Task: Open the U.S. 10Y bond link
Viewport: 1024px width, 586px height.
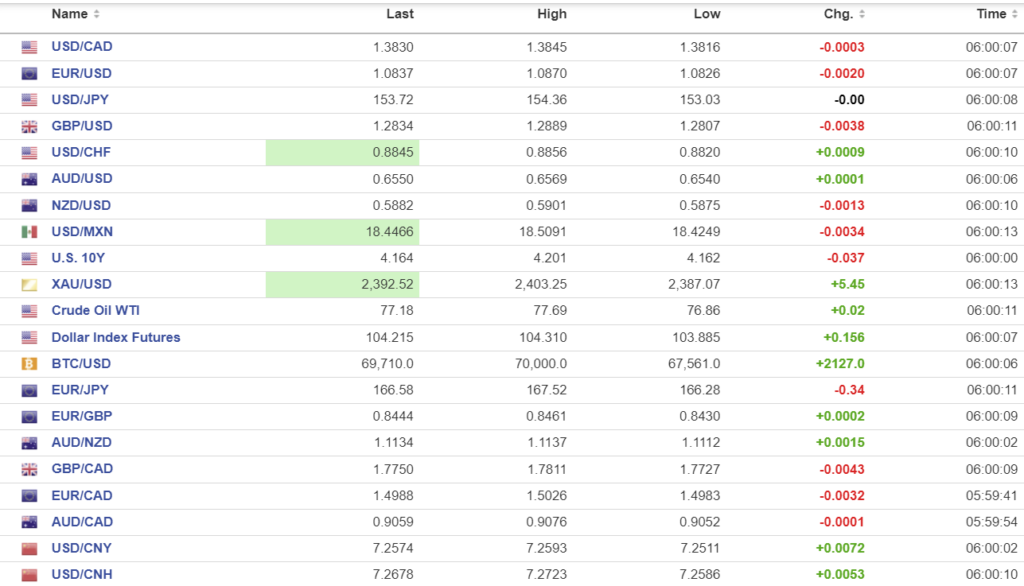Action: point(78,258)
